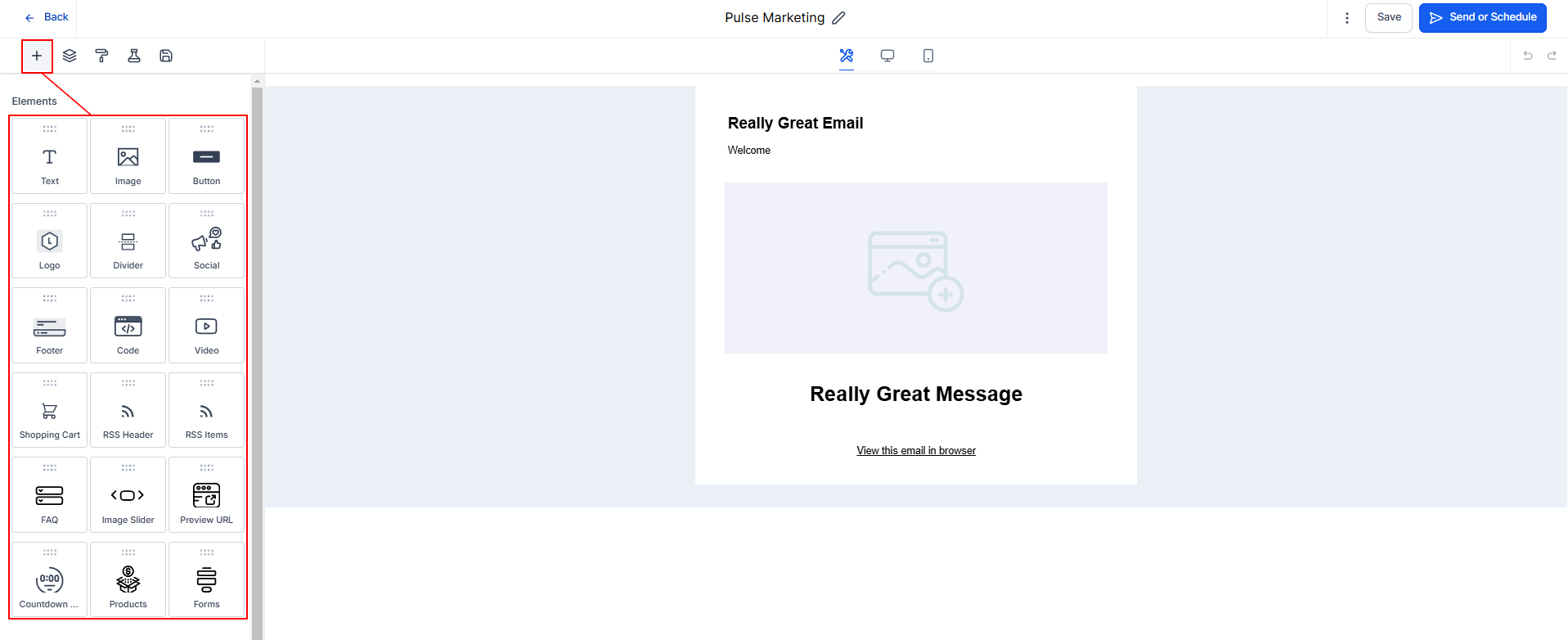
Task: Open the add elements plus icon
Action: 37,56
